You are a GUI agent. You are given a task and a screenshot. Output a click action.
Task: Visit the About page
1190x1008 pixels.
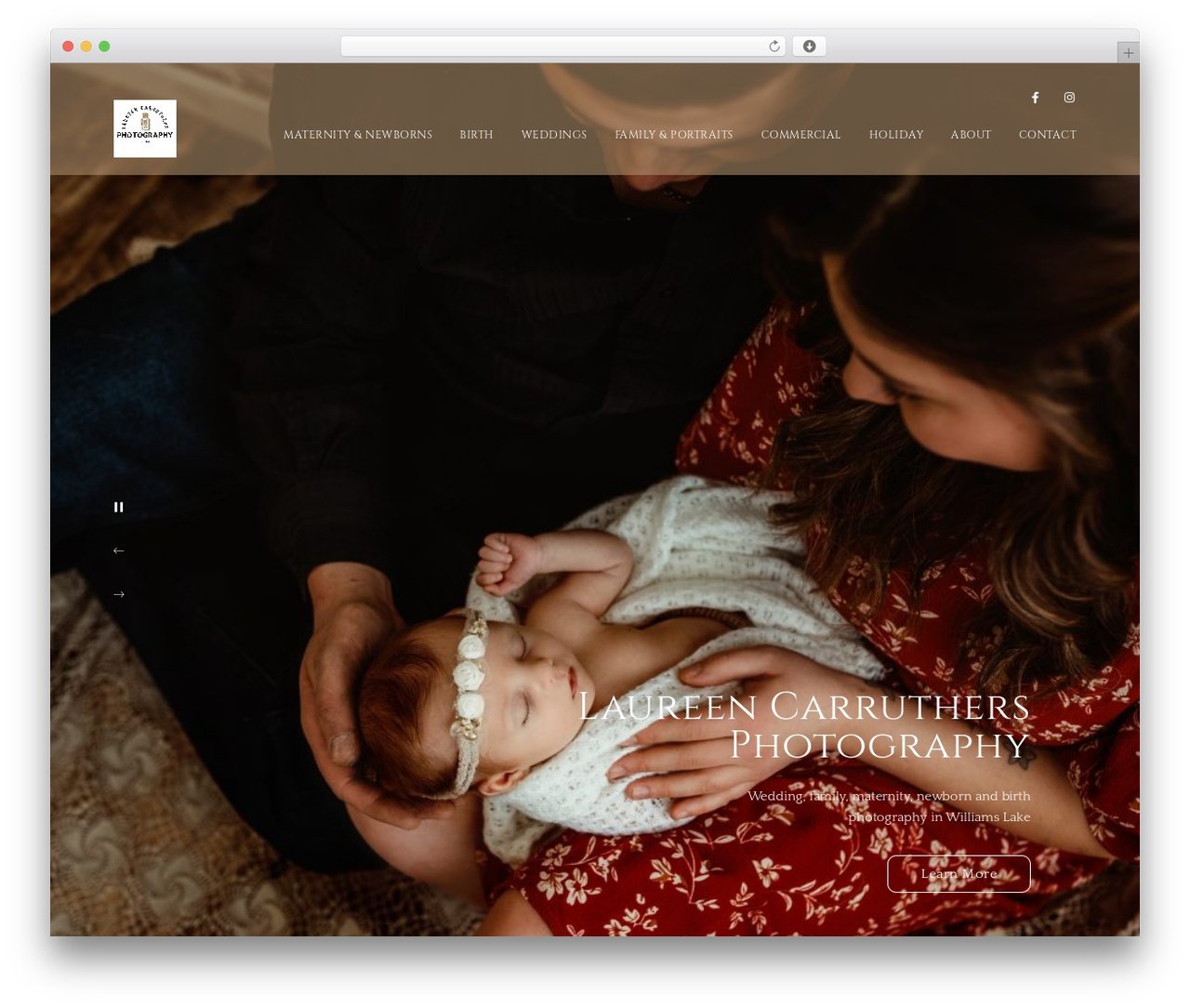[x=971, y=135]
